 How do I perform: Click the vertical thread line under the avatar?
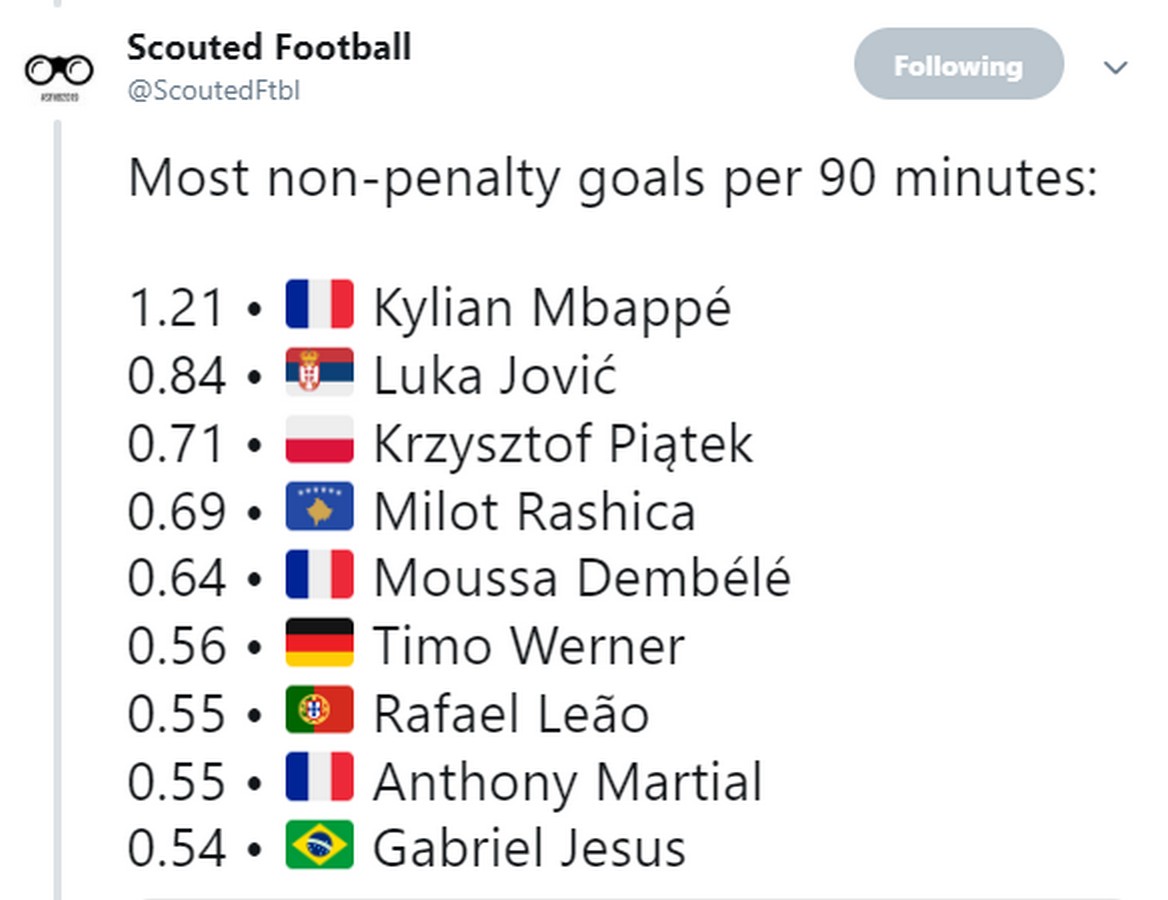57,500
